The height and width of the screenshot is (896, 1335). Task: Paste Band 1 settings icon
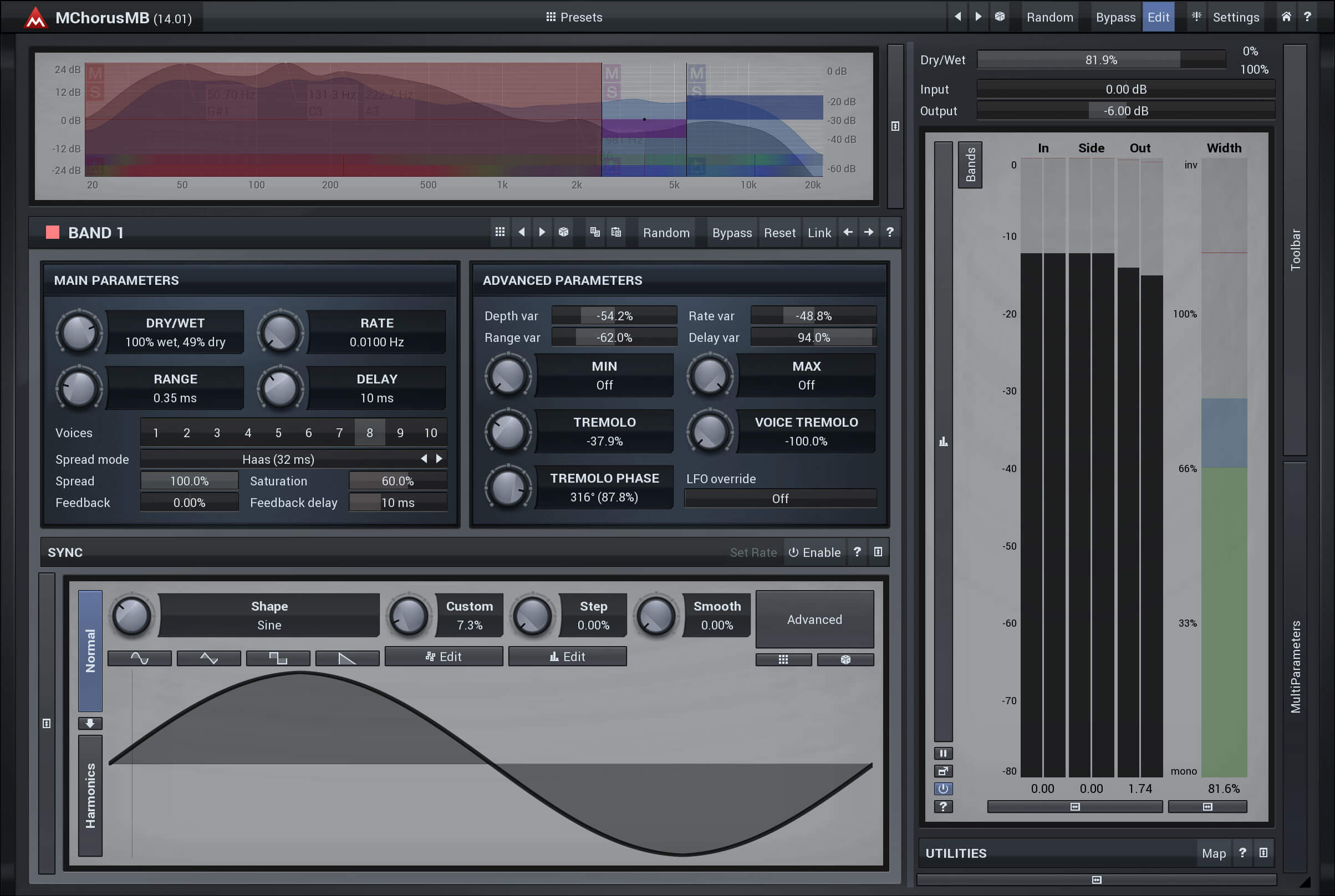coord(616,232)
